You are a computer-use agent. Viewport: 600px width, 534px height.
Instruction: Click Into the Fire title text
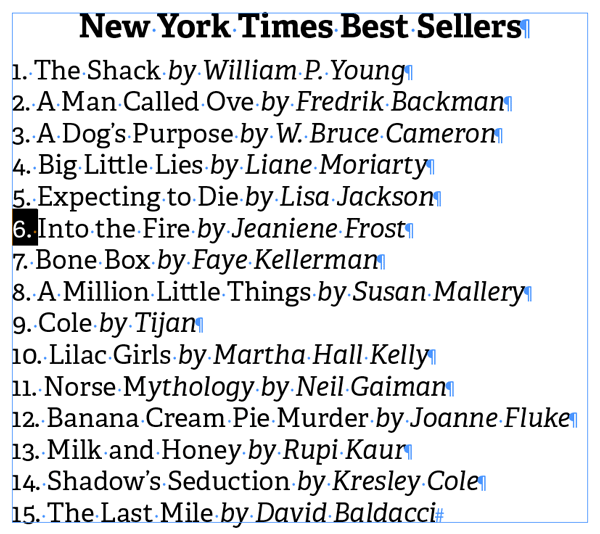click(x=114, y=229)
